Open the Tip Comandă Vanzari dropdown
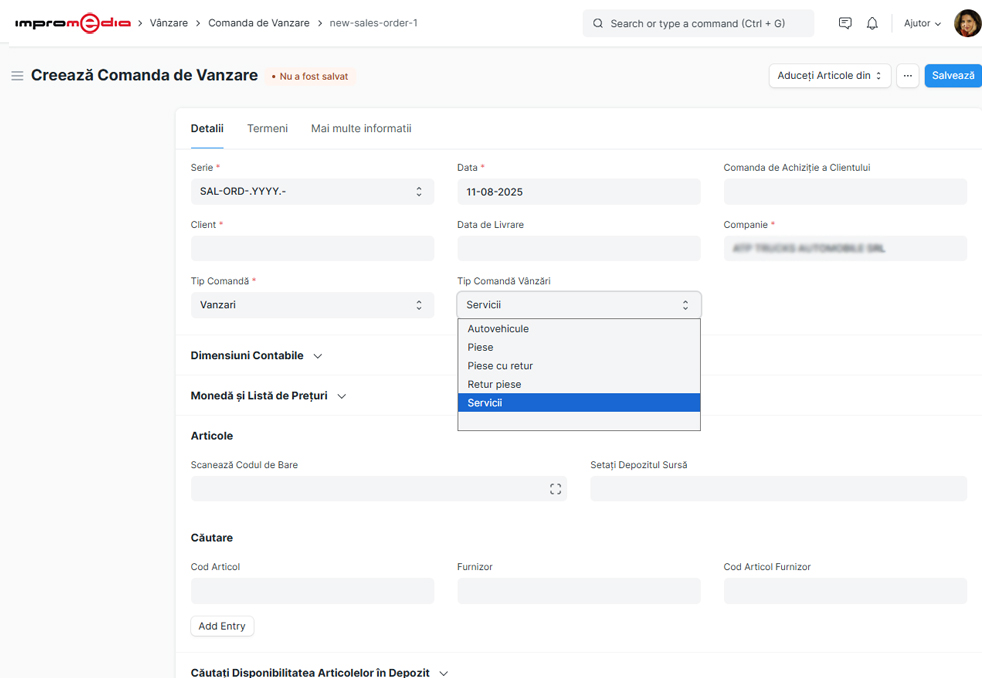982x678 pixels. (312, 305)
